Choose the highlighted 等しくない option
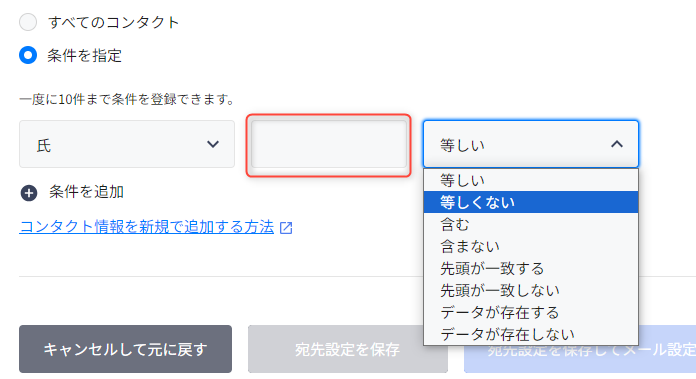The width and height of the screenshot is (696, 379). click(531, 202)
